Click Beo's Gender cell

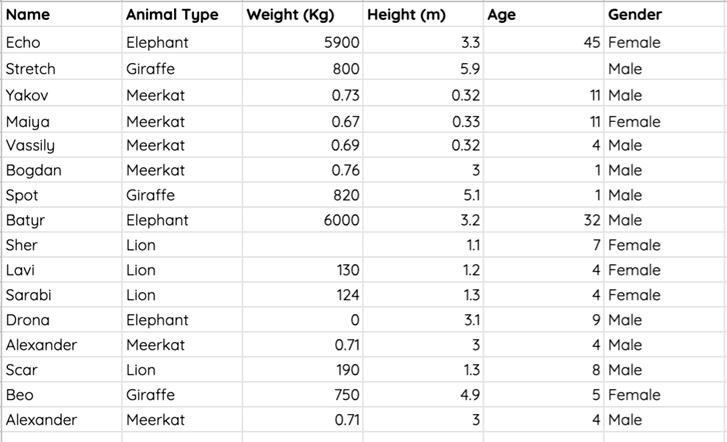(664, 395)
